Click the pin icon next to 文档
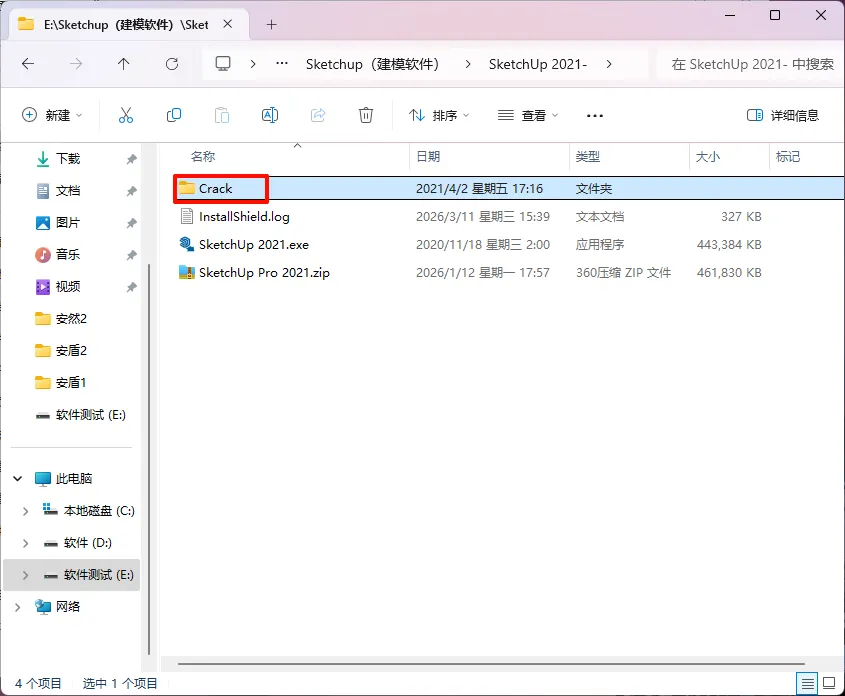The width and height of the screenshot is (845, 696). click(x=131, y=191)
